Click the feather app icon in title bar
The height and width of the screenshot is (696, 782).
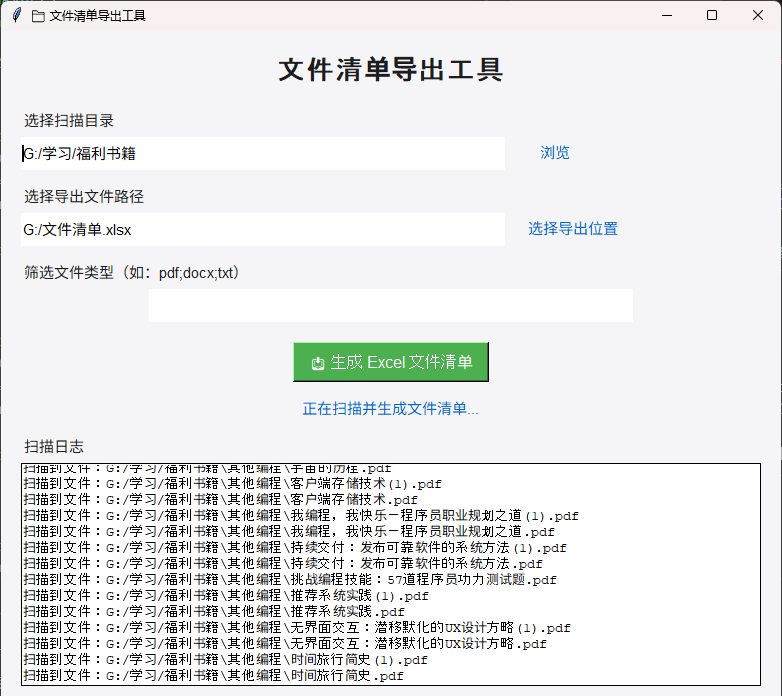coord(16,15)
